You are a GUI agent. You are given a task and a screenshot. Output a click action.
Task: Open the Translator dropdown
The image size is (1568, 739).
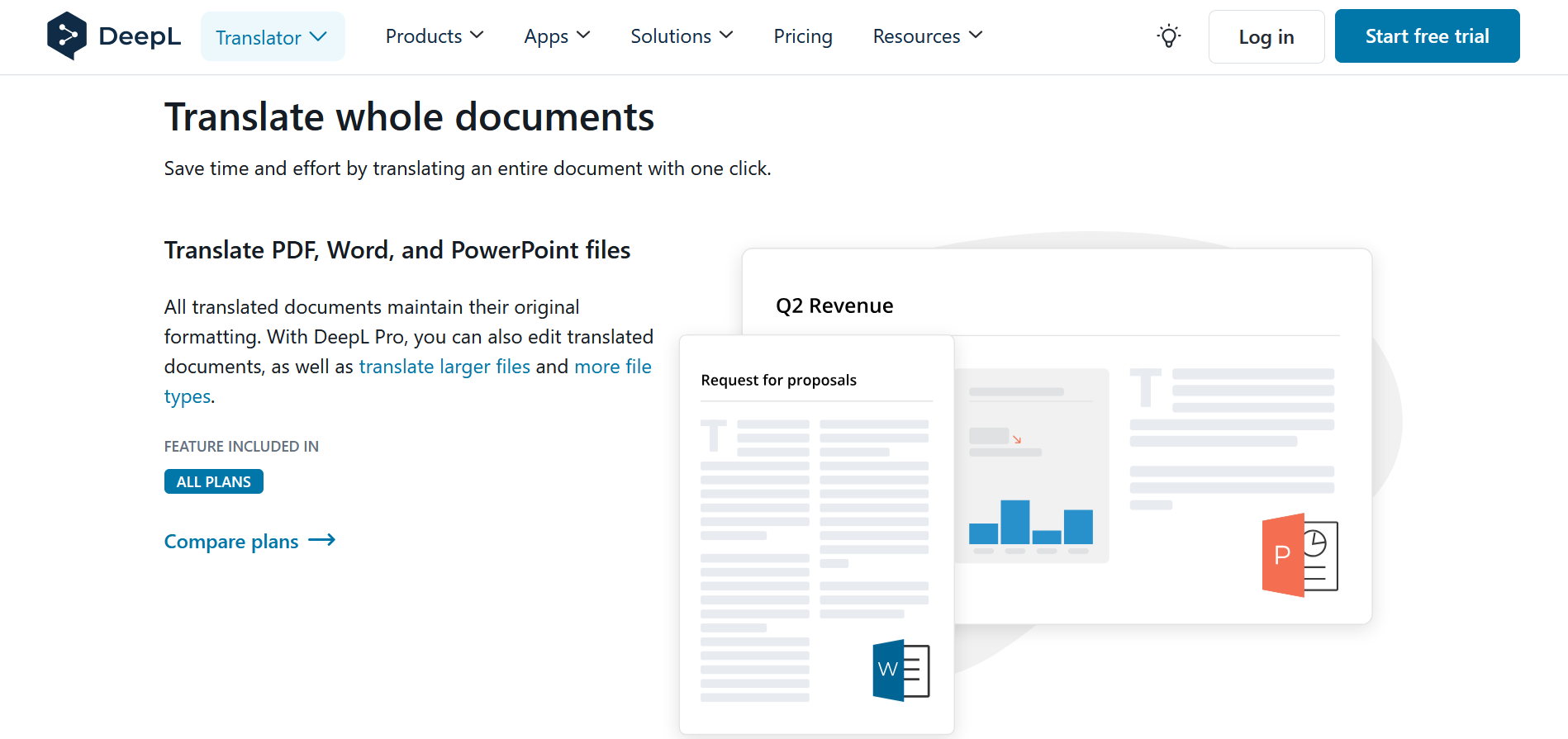273,36
